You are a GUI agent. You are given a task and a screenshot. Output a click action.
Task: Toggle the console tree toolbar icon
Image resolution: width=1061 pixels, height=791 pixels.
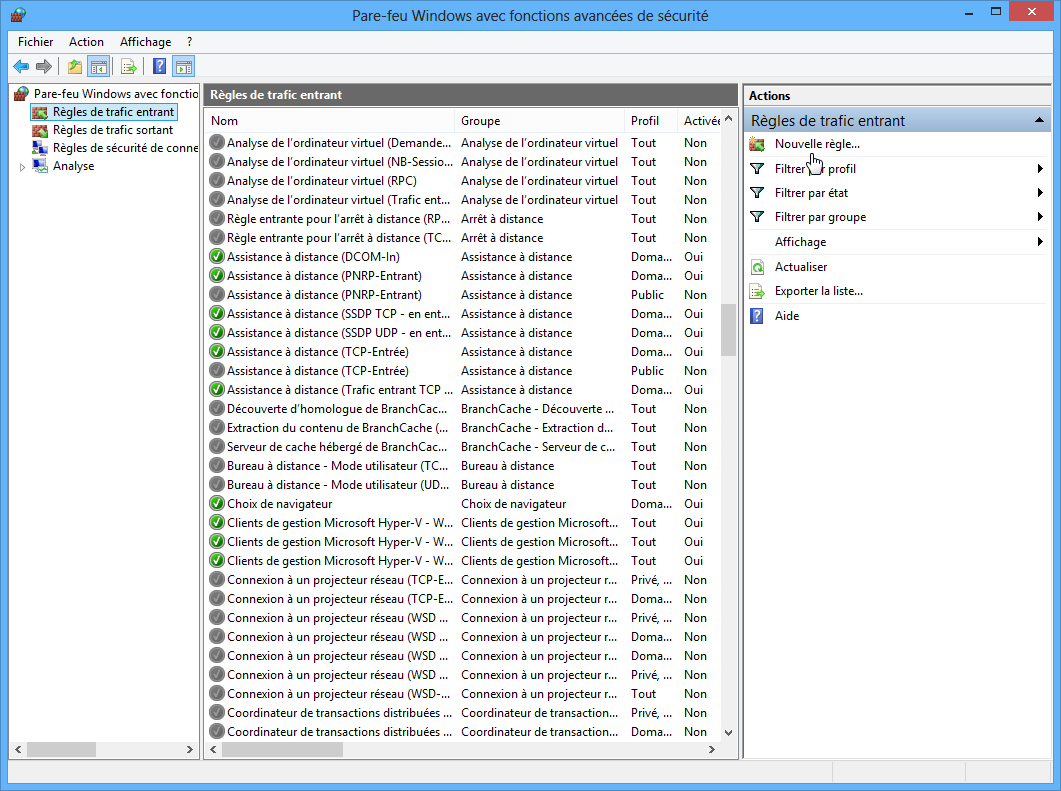pyautogui.click(x=99, y=66)
